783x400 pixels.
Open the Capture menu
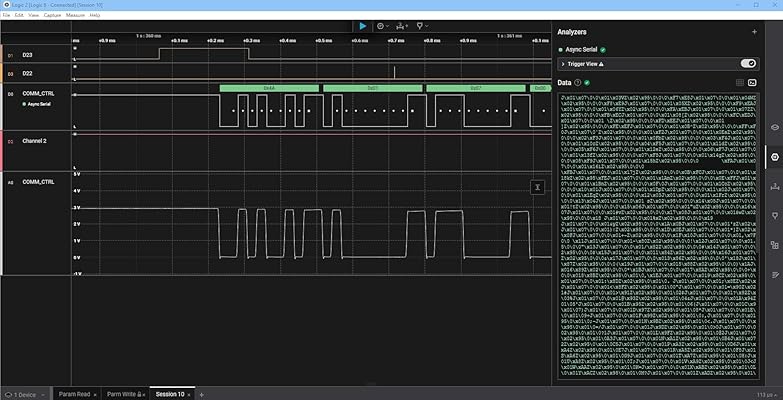tap(52, 16)
